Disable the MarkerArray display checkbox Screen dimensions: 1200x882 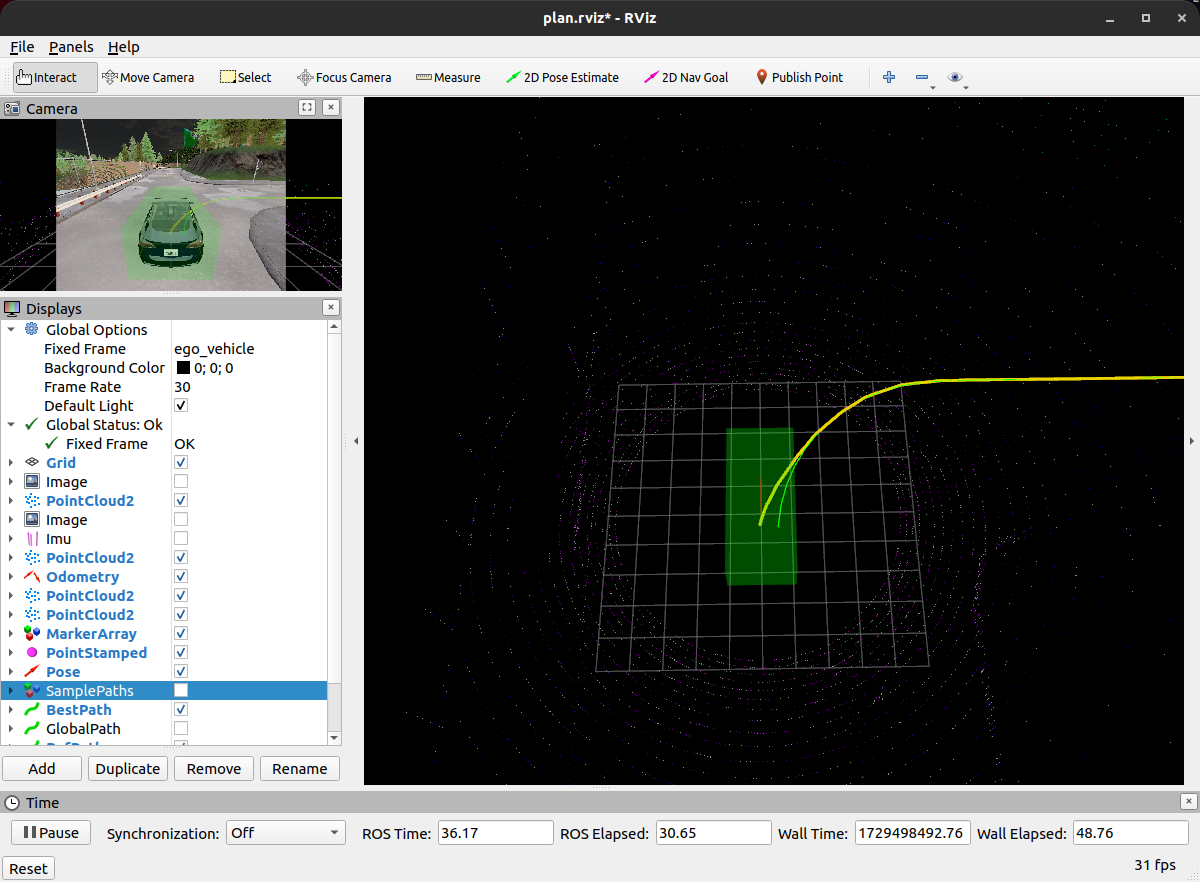tap(181, 633)
